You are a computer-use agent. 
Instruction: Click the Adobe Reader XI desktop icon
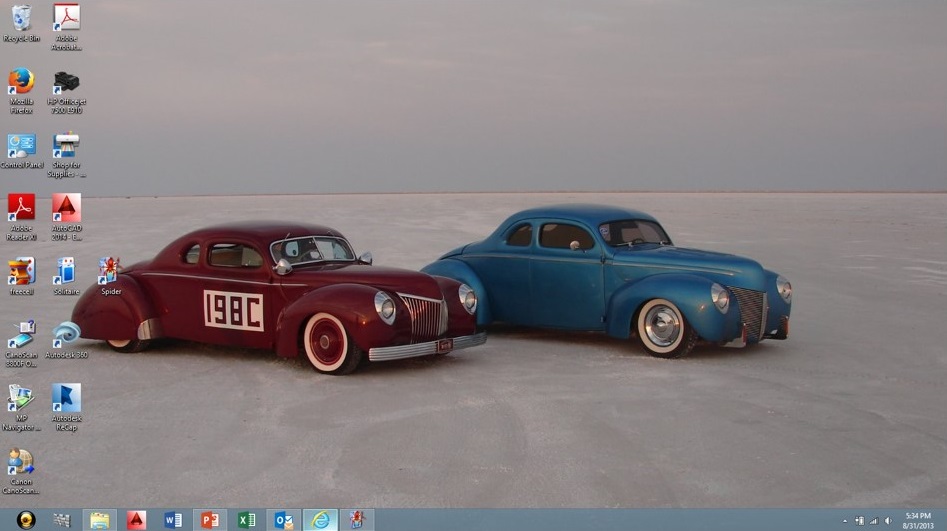[21, 209]
